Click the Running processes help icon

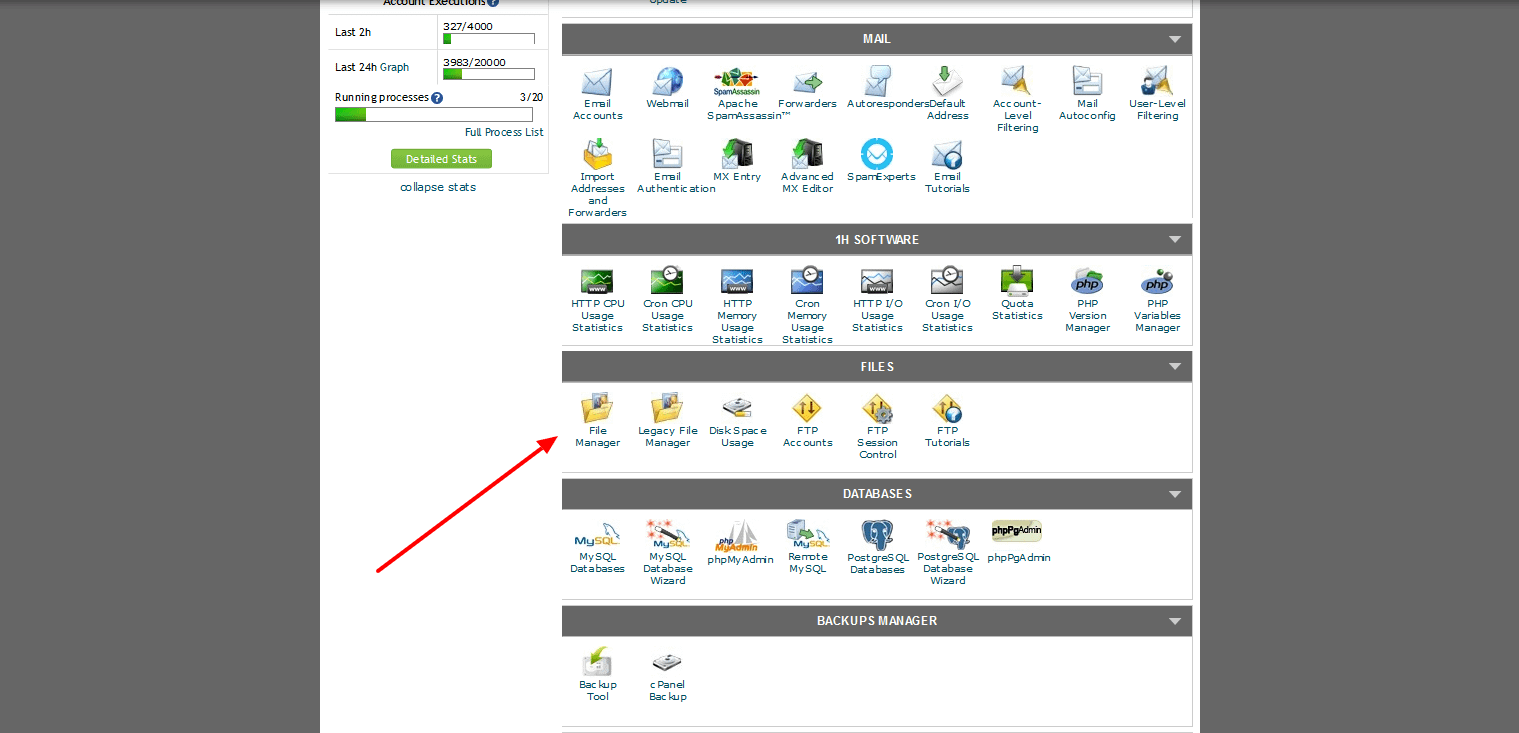[x=437, y=98]
